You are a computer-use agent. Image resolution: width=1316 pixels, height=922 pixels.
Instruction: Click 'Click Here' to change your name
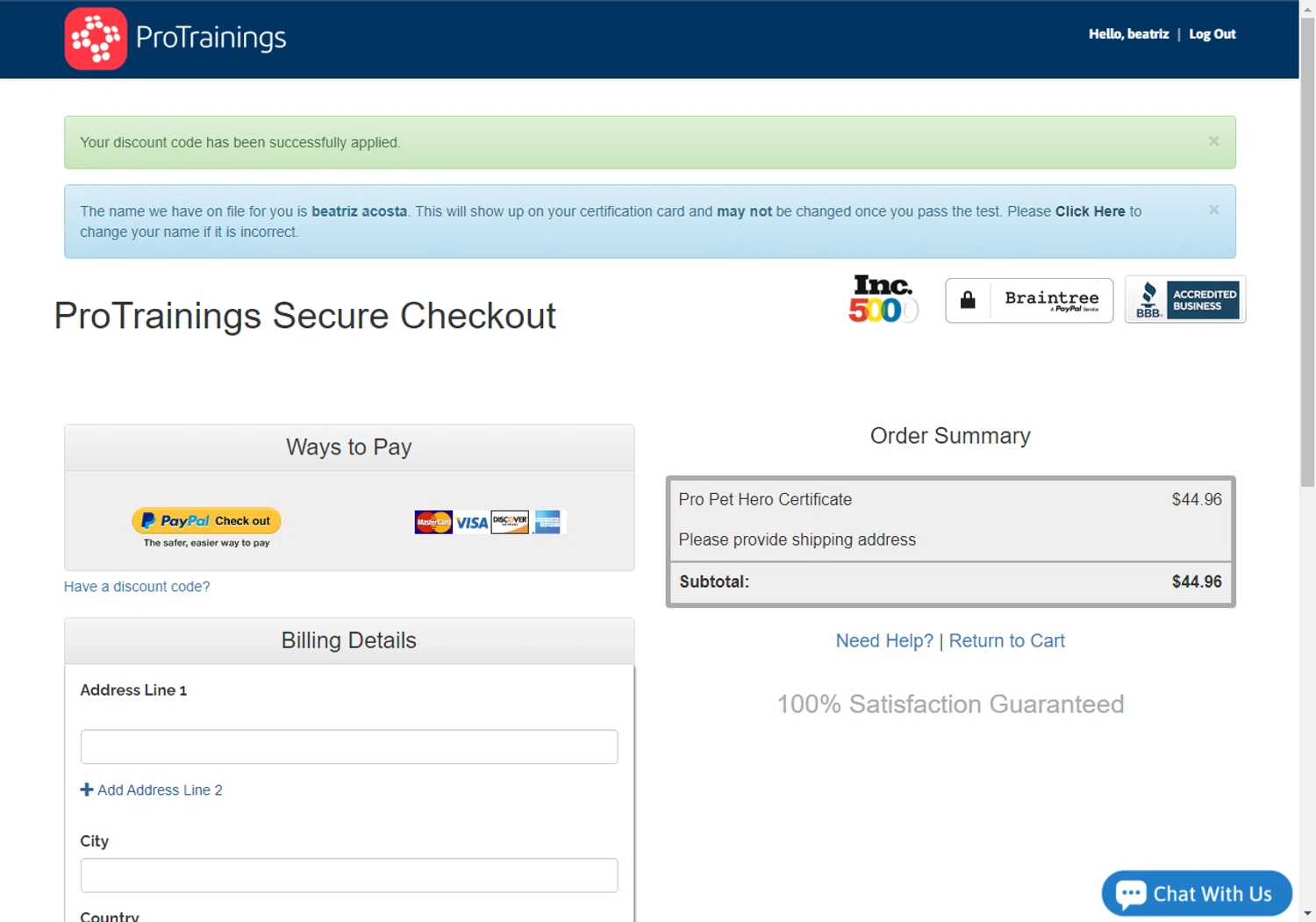[x=1090, y=211]
